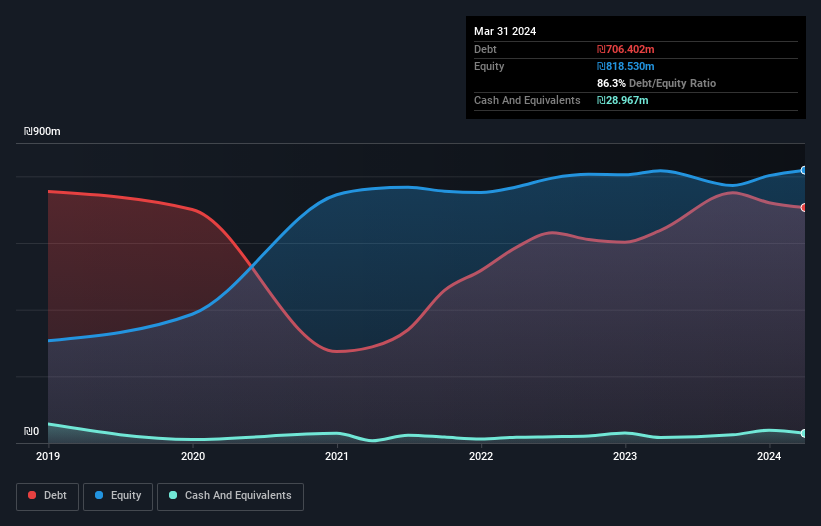Toggle the Debt legend button
Screen dimensions: 821x526
click(x=47, y=496)
